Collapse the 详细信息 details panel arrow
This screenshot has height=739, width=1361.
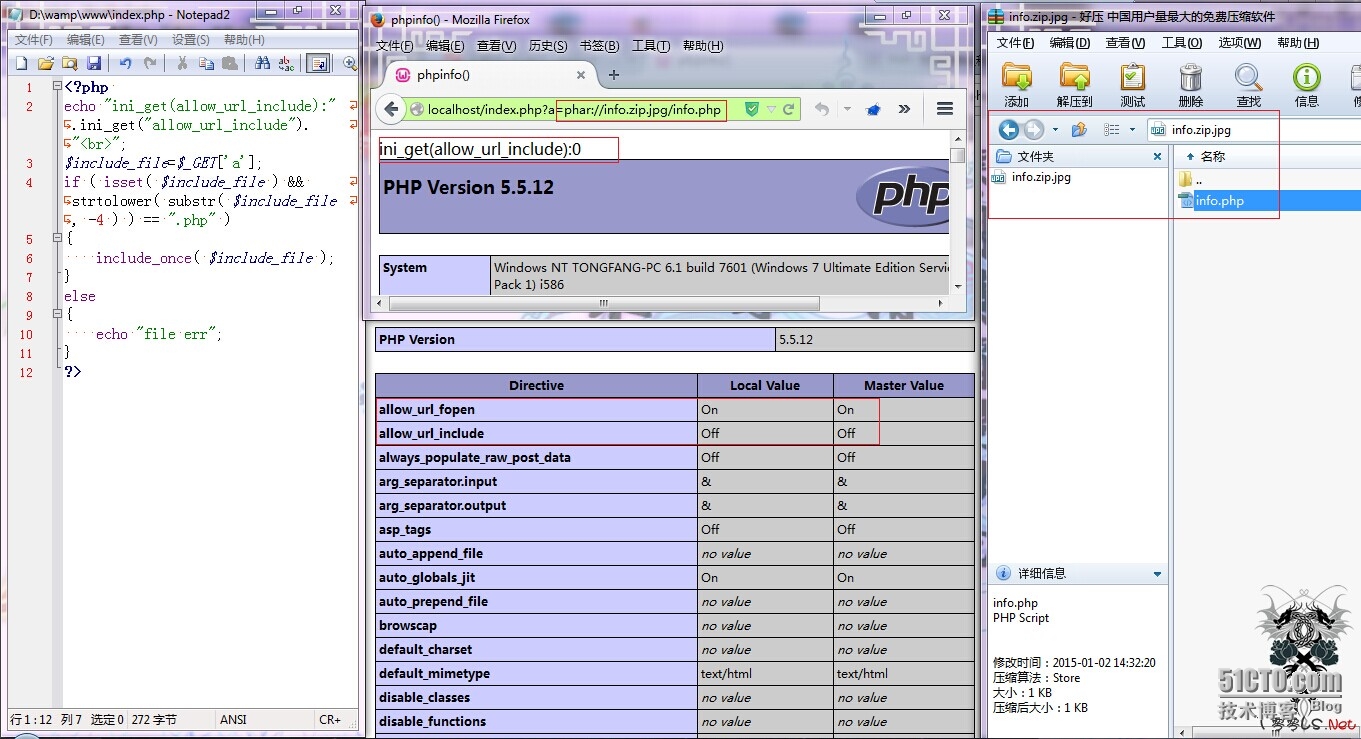[1157, 574]
